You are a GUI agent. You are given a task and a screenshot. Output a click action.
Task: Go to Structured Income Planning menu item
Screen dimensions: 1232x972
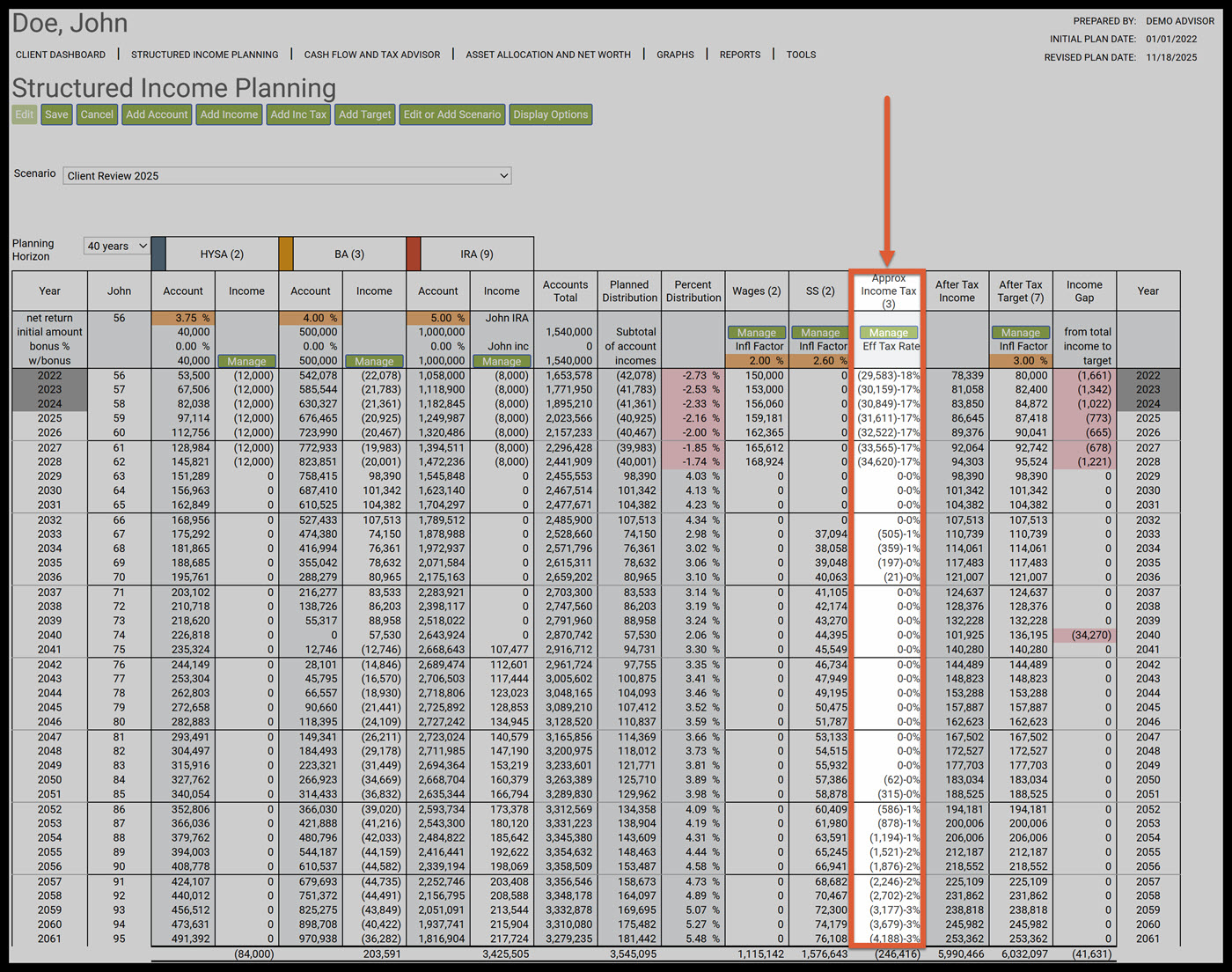pyautogui.click(x=205, y=55)
